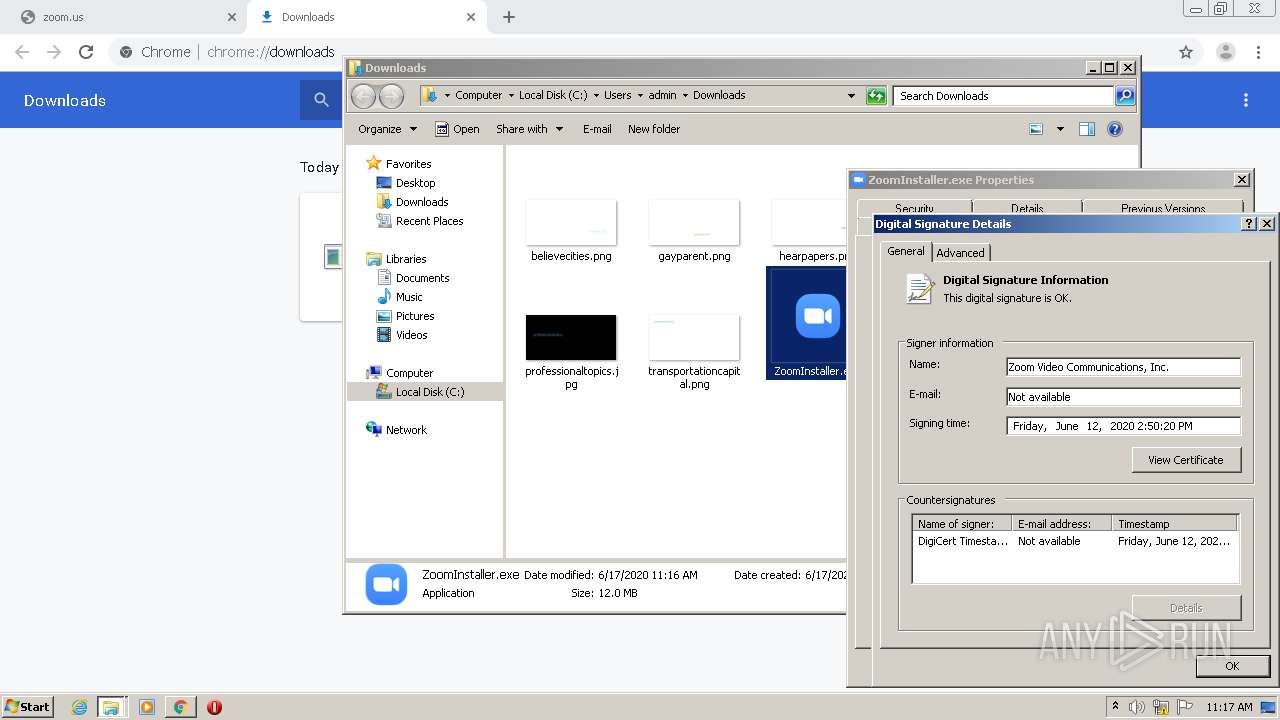Click the View Certificate button
This screenshot has width=1280, height=720.
point(1186,460)
